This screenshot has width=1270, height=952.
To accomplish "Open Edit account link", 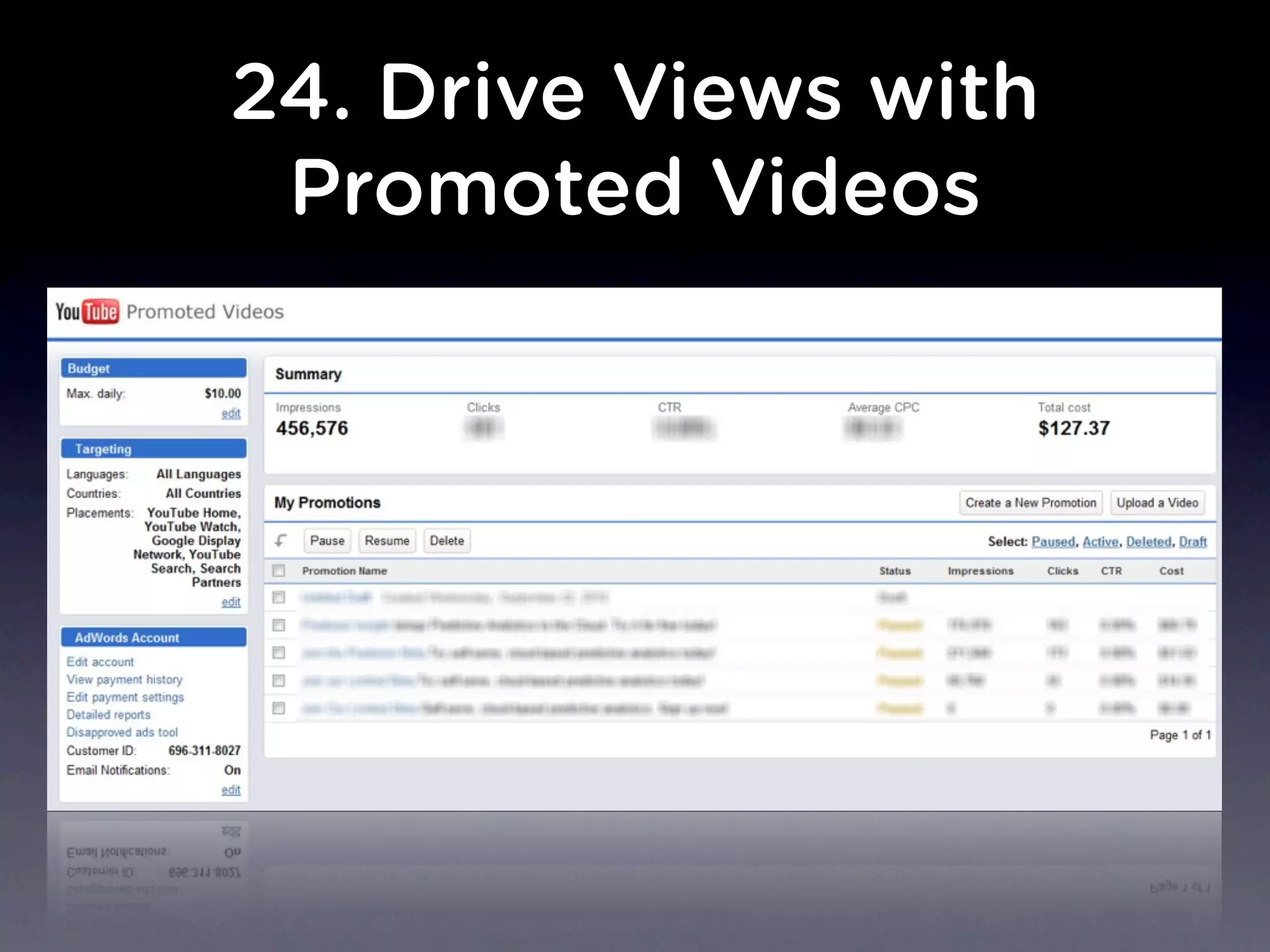I will point(100,662).
